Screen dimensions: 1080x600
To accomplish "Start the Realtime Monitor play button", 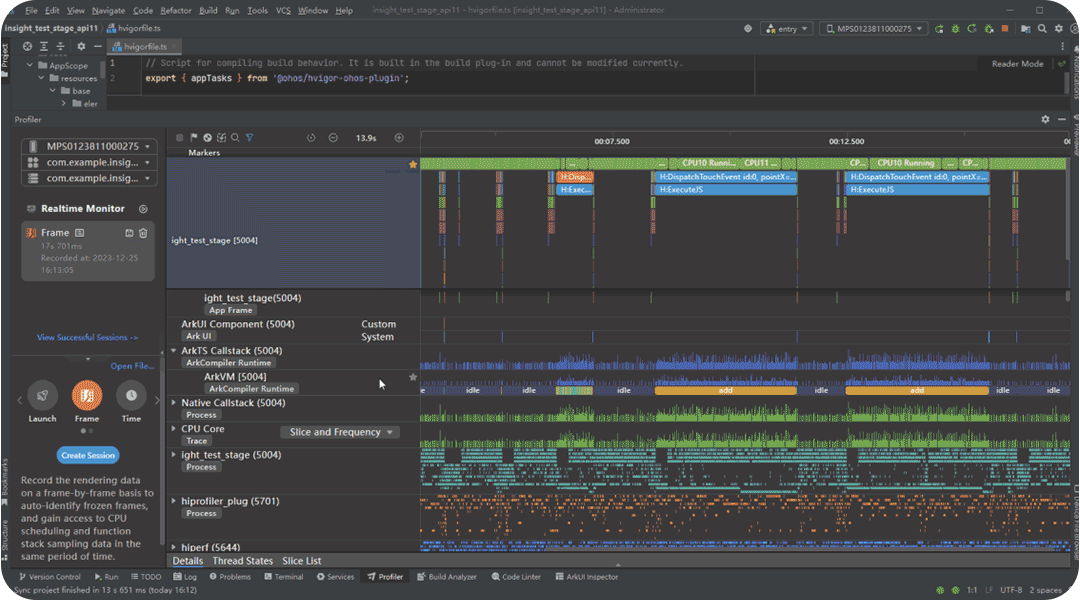I will pos(143,209).
